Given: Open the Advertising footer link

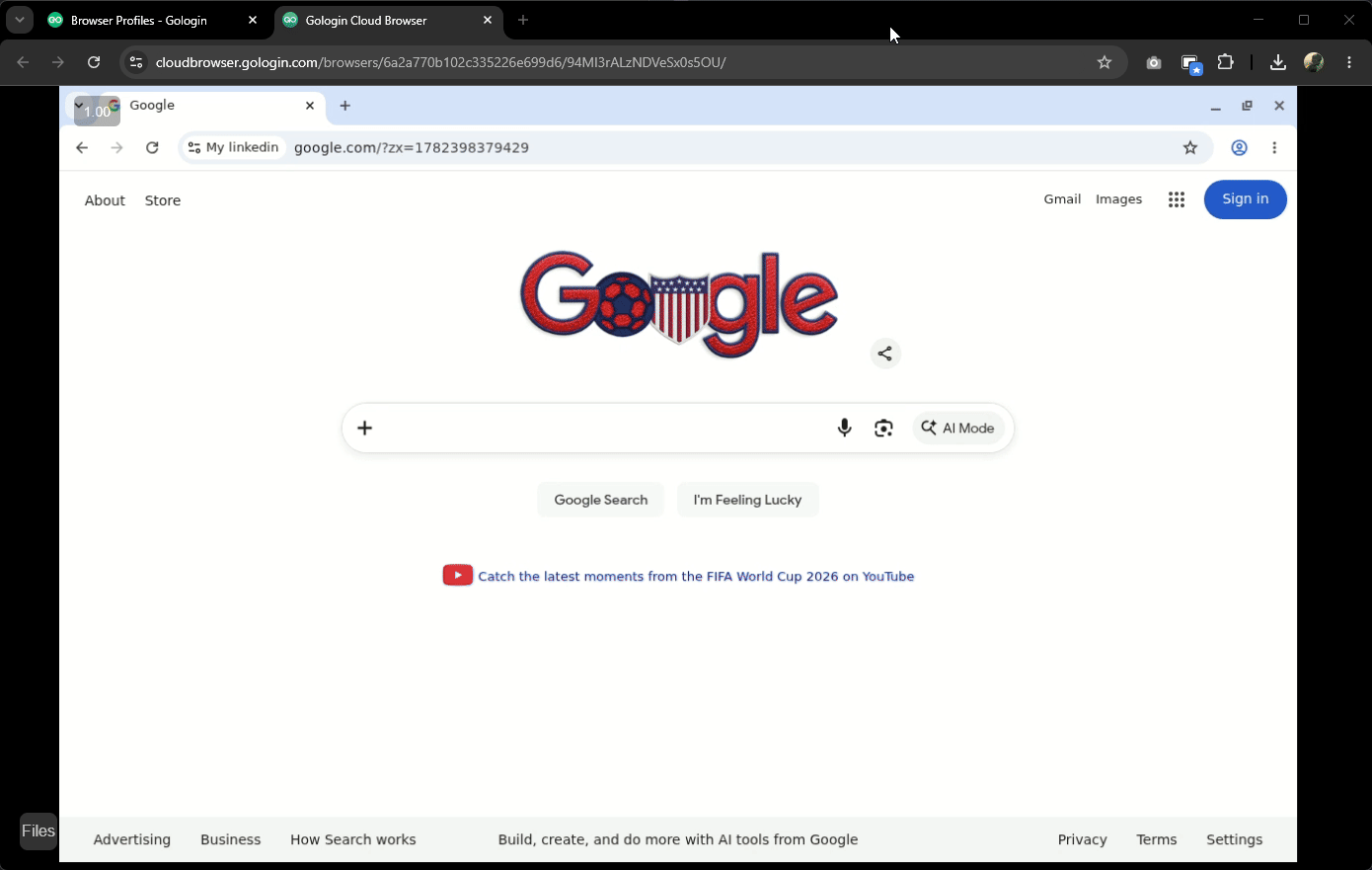Looking at the screenshot, I should (x=132, y=839).
